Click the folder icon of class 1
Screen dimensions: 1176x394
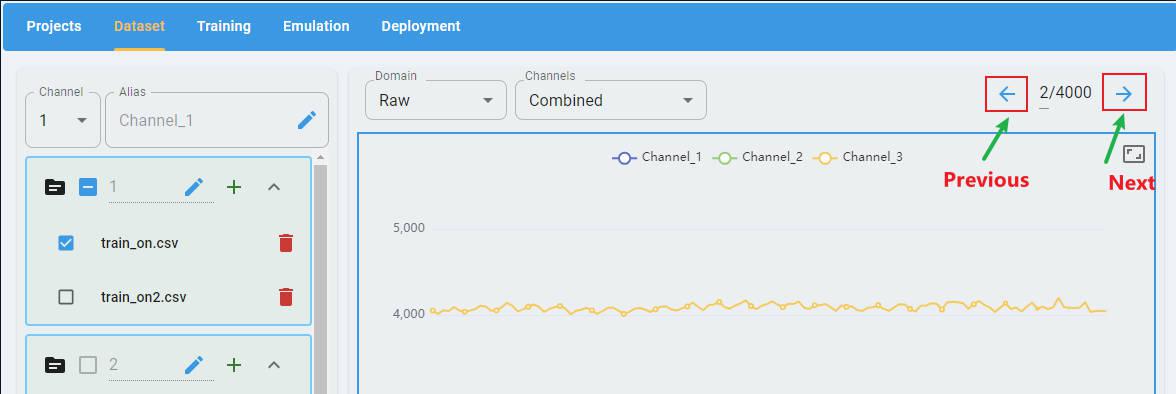(55, 187)
